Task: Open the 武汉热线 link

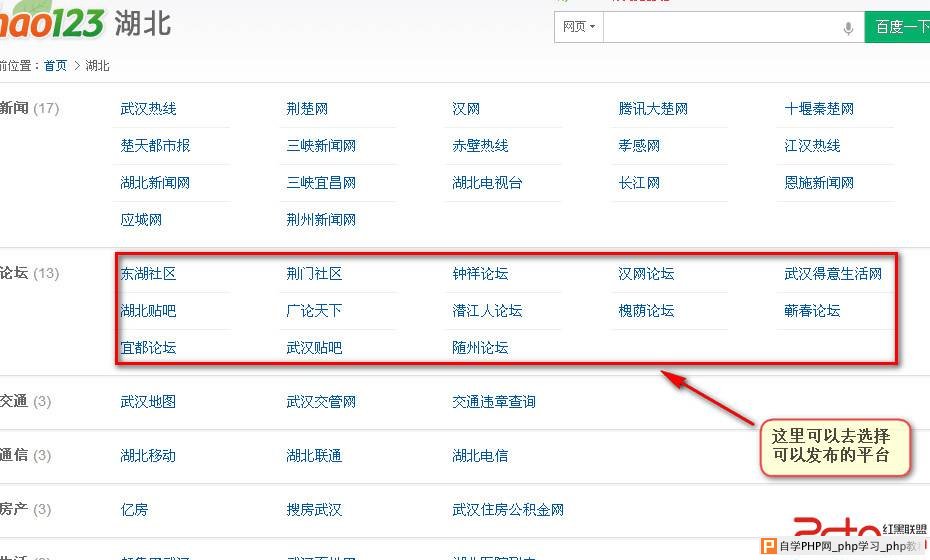Action: (148, 109)
